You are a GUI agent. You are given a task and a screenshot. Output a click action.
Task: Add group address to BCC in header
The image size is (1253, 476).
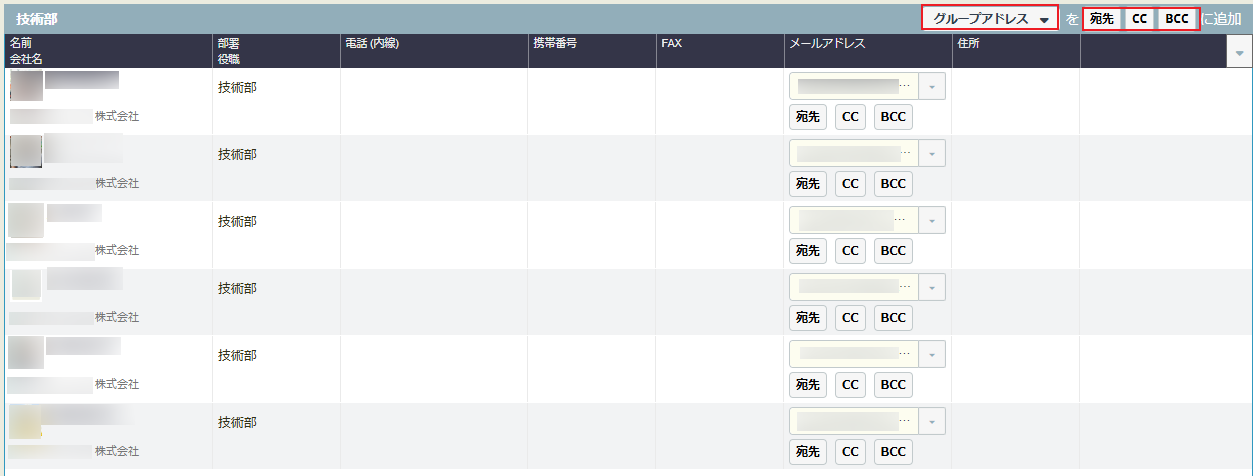click(1177, 19)
